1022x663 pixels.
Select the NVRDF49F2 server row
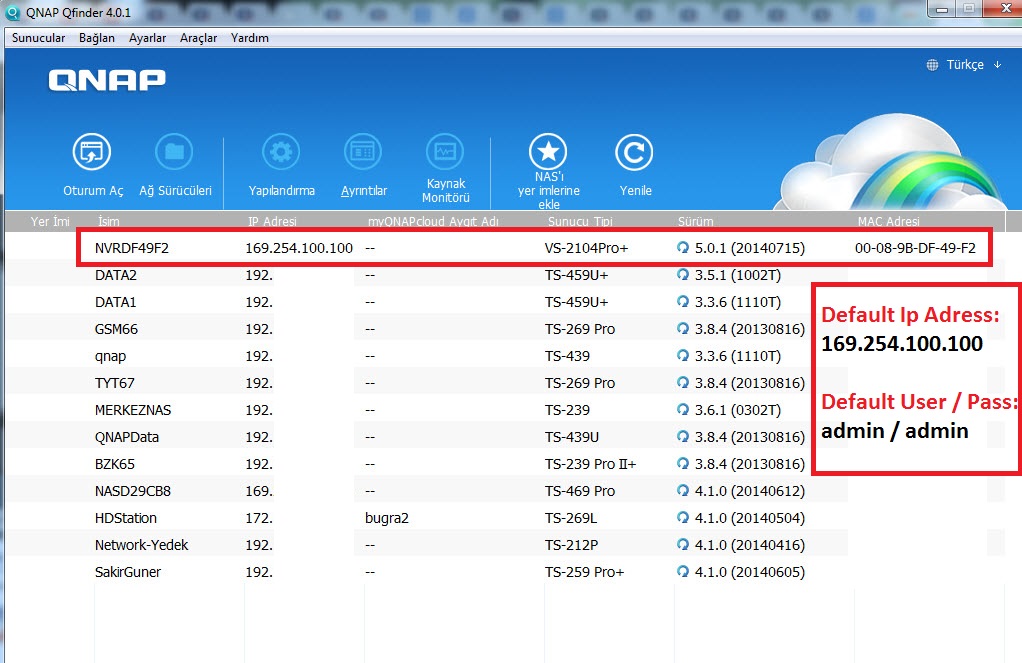pos(132,248)
